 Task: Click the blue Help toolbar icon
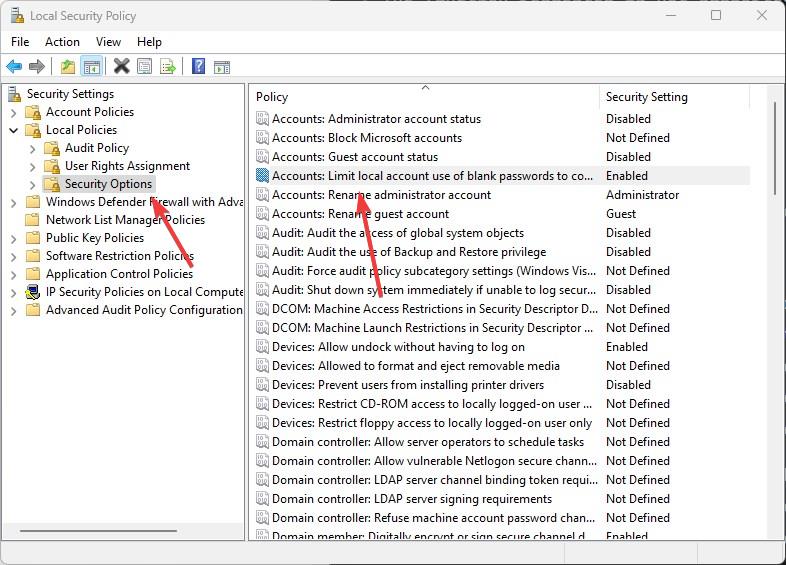click(x=199, y=66)
